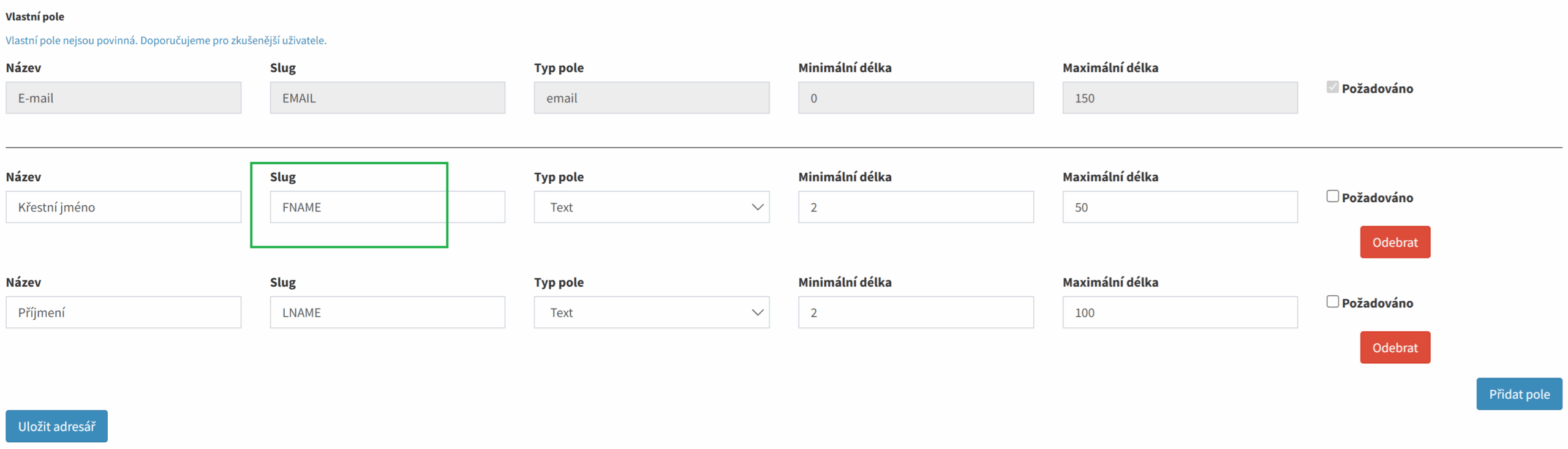Click maximum length field showing 100

pyautogui.click(x=1179, y=312)
